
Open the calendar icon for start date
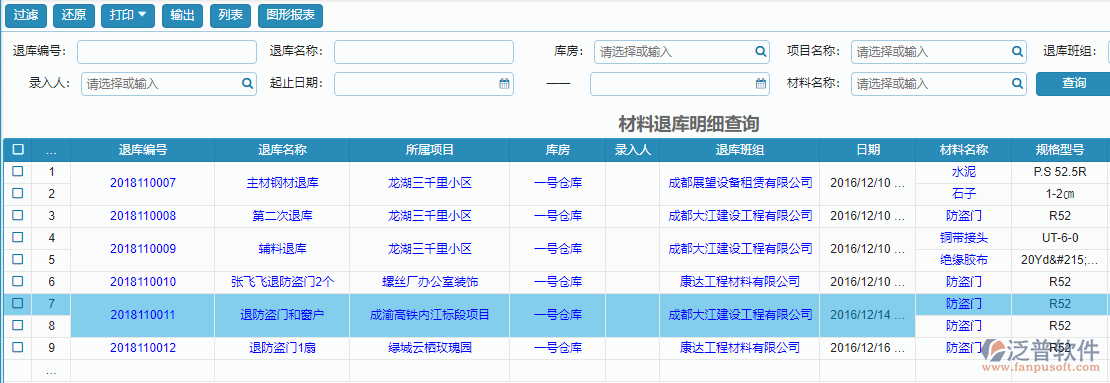click(504, 84)
